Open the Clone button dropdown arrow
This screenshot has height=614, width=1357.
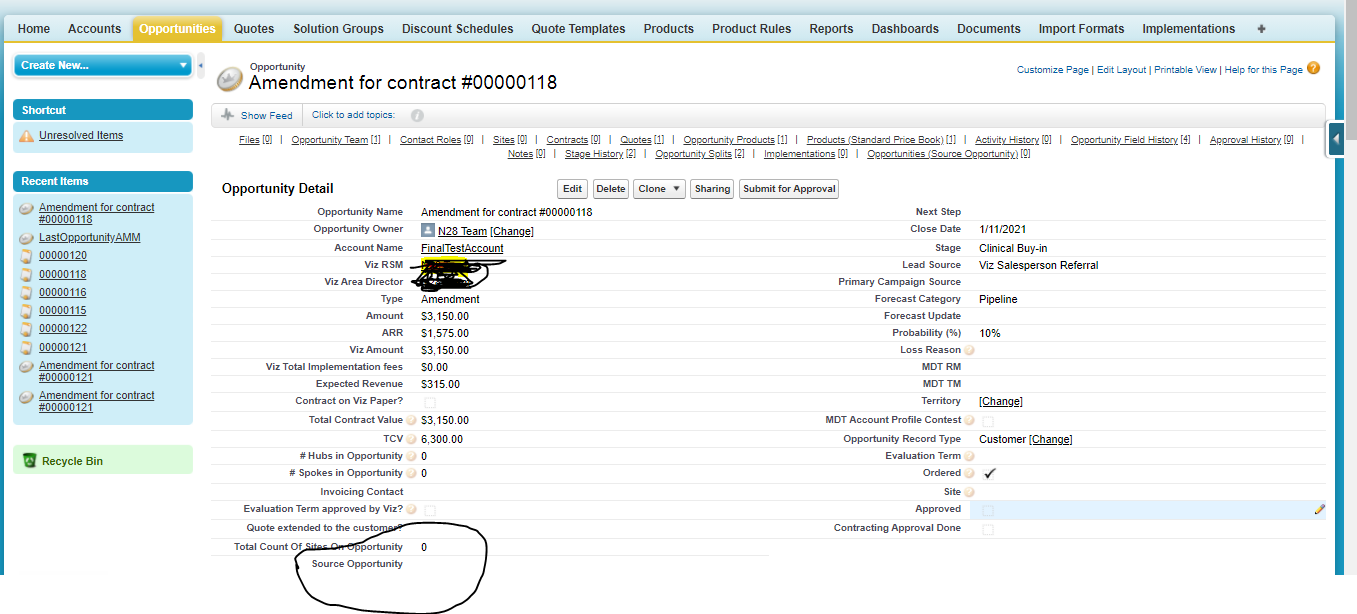[677, 189]
